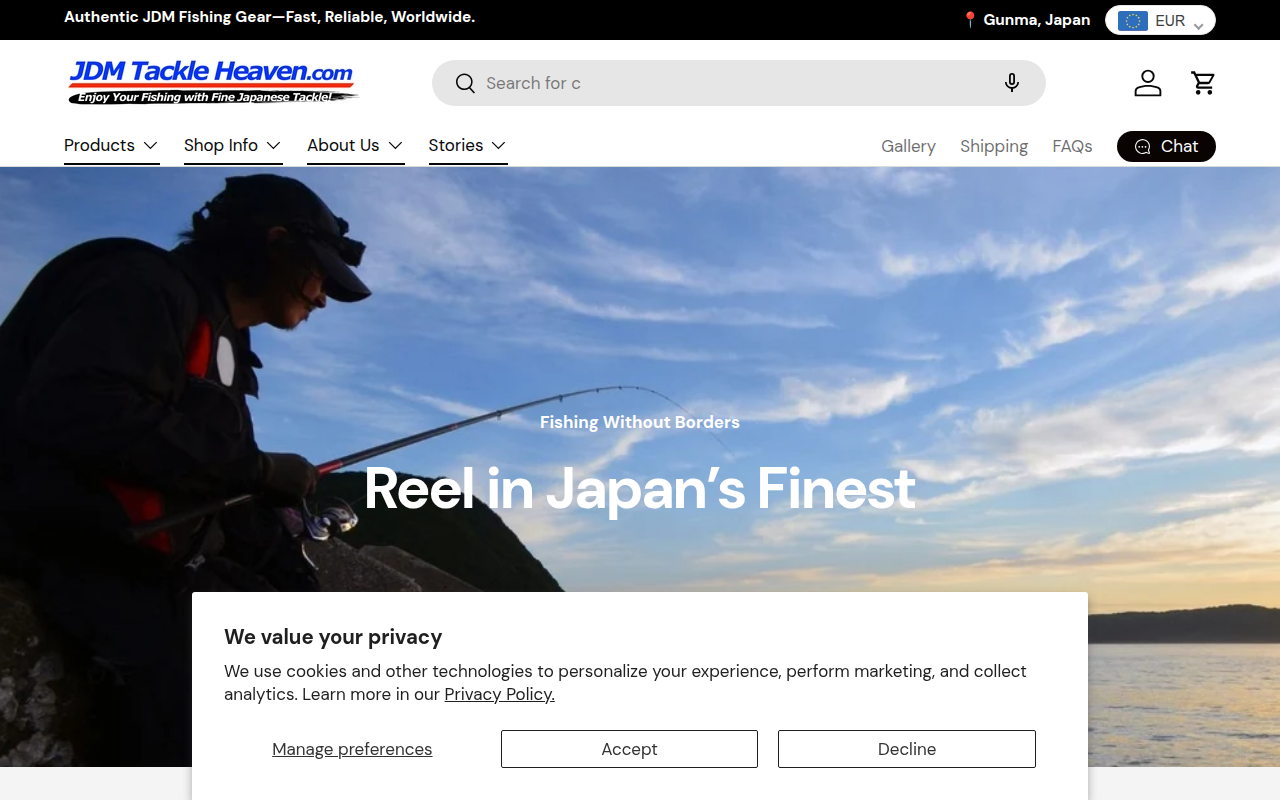Open the shopping cart icon
This screenshot has width=1280, height=800.
pos(1203,83)
